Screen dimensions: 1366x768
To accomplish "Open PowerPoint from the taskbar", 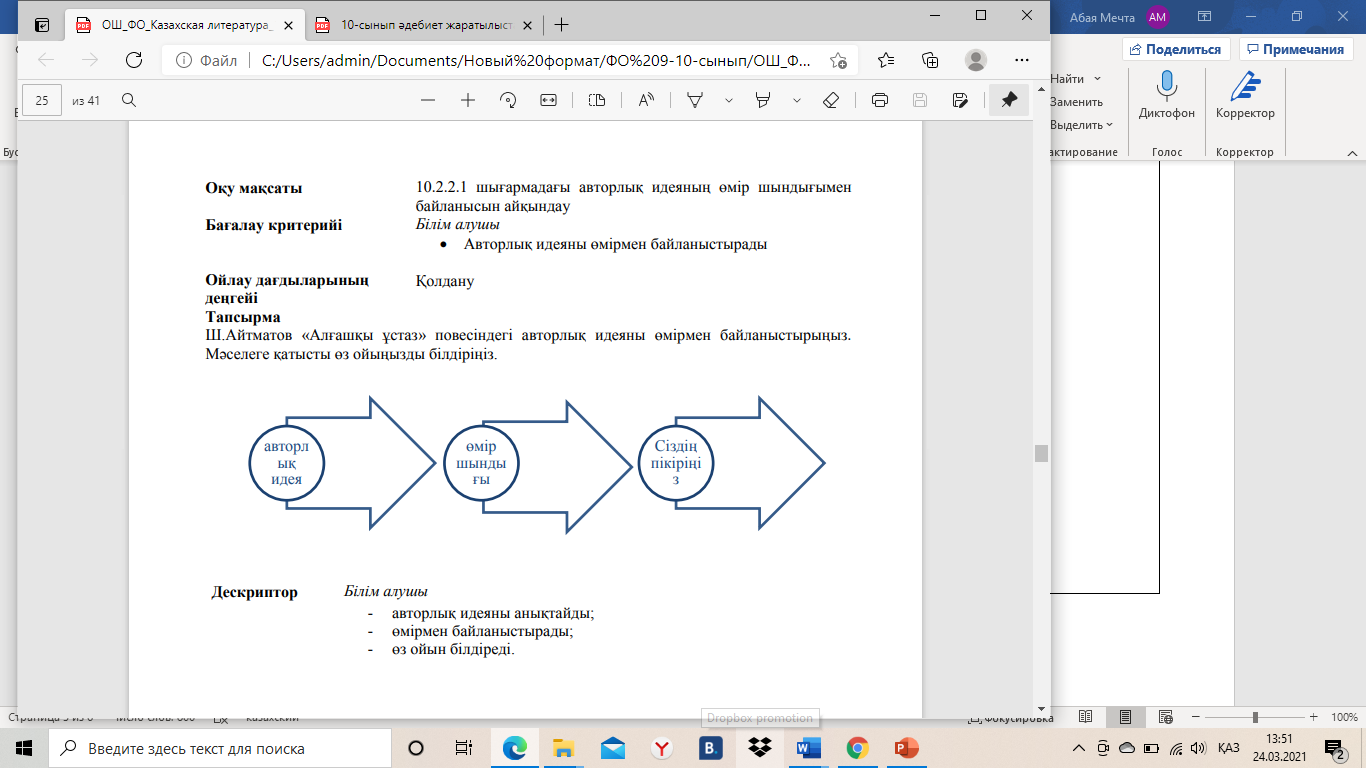I will (906, 748).
